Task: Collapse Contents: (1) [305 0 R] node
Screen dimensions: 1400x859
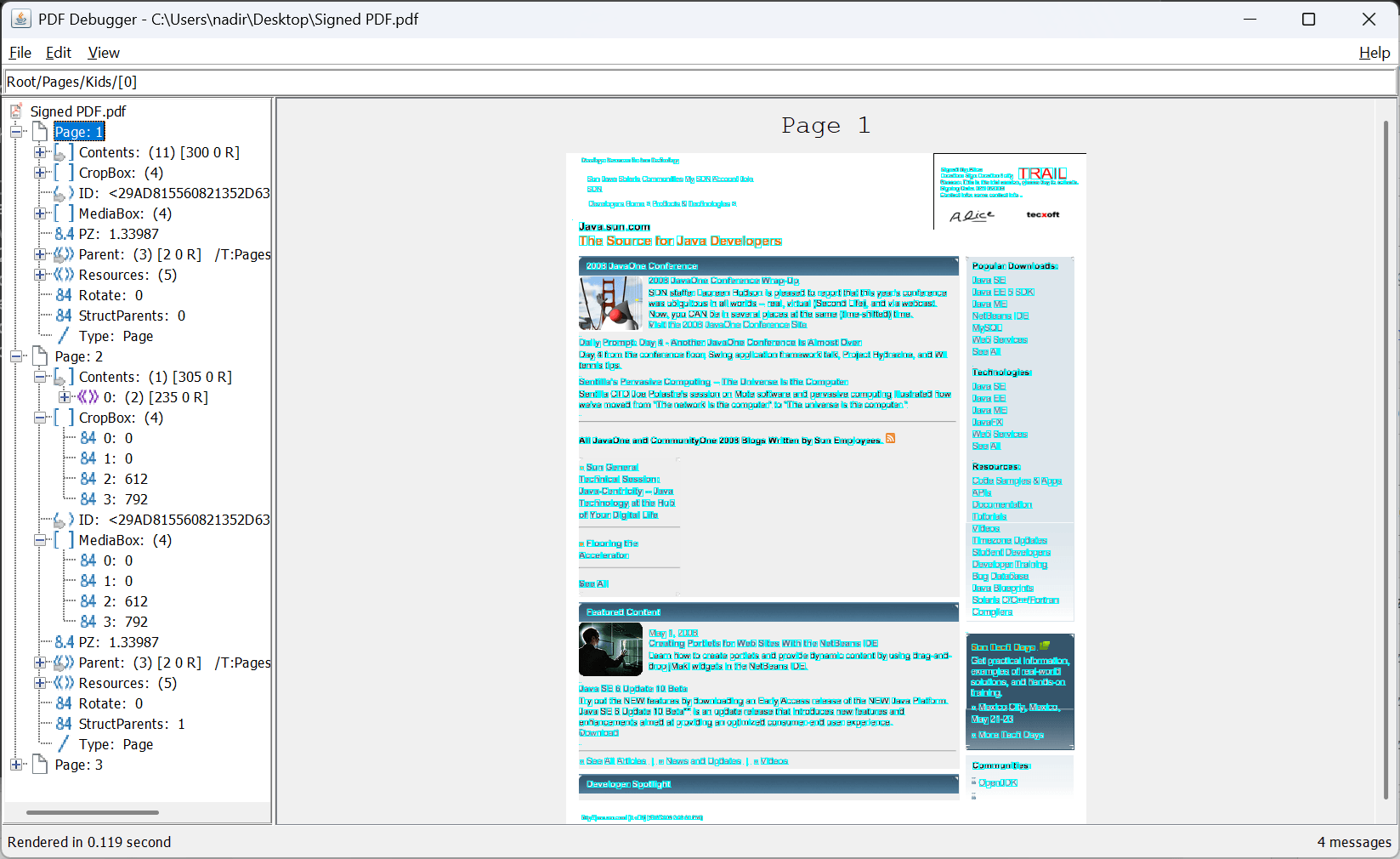Action: coord(40,377)
